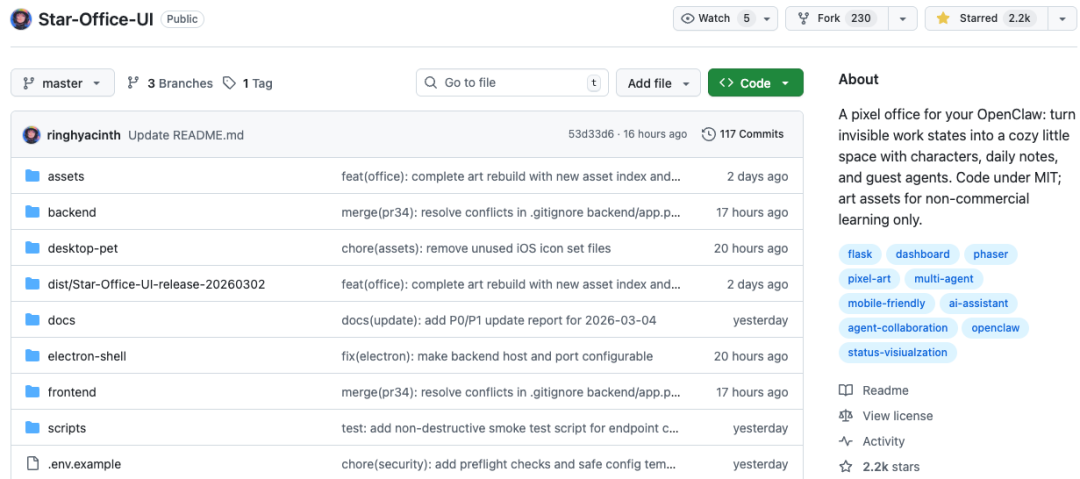
Task: Click the star icon beside 2.2k stars
Action: pyautogui.click(x=846, y=467)
